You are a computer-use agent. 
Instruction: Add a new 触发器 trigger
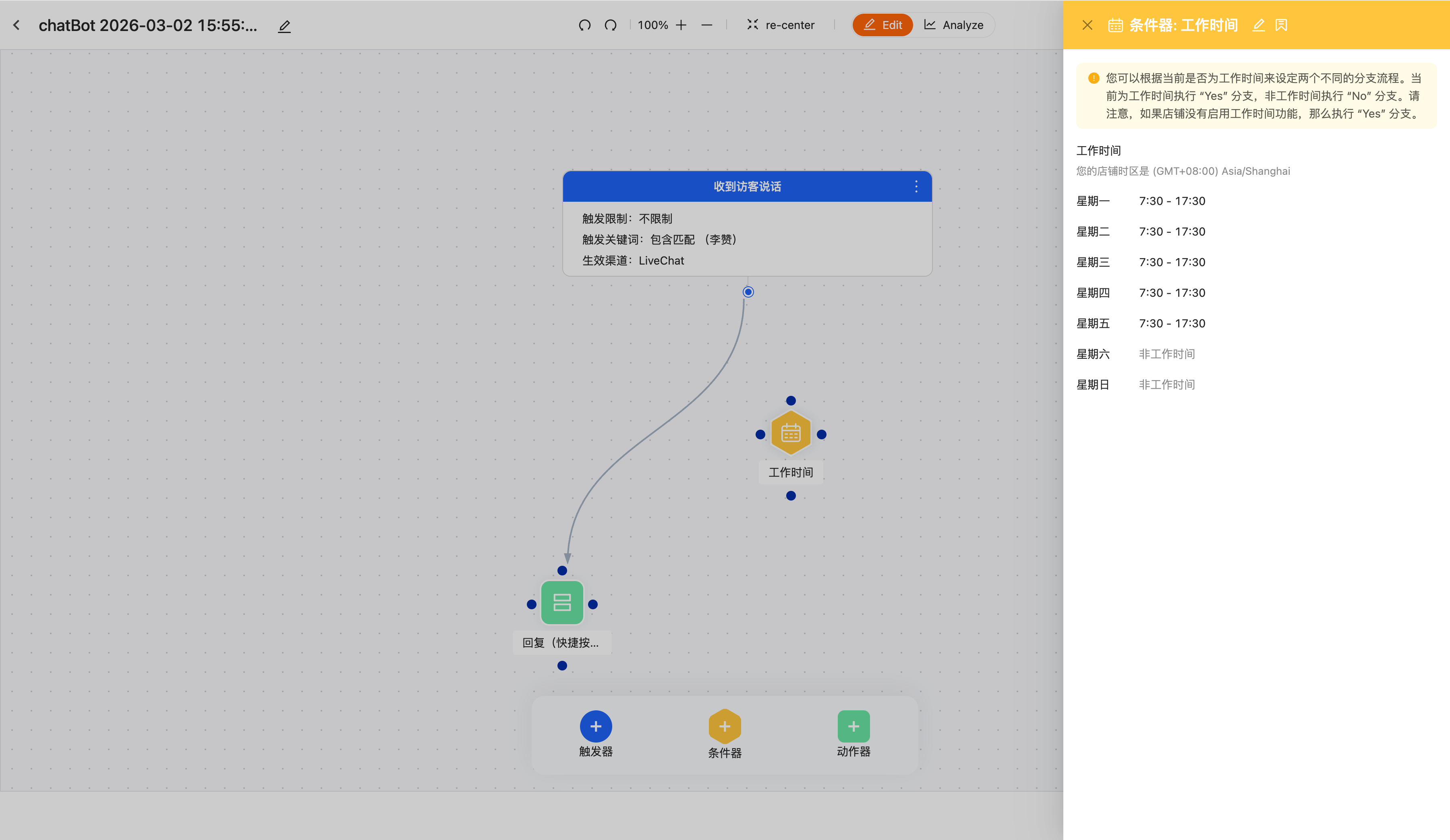(x=596, y=727)
